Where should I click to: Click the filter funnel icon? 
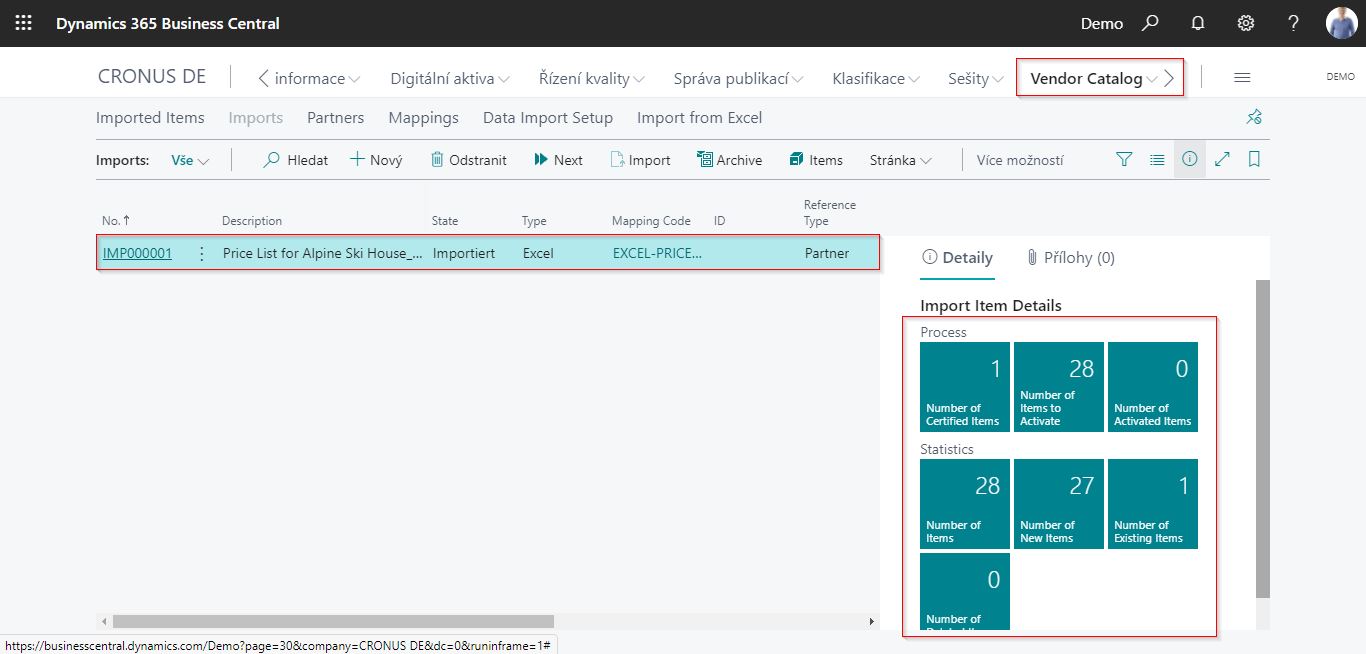pos(1124,159)
